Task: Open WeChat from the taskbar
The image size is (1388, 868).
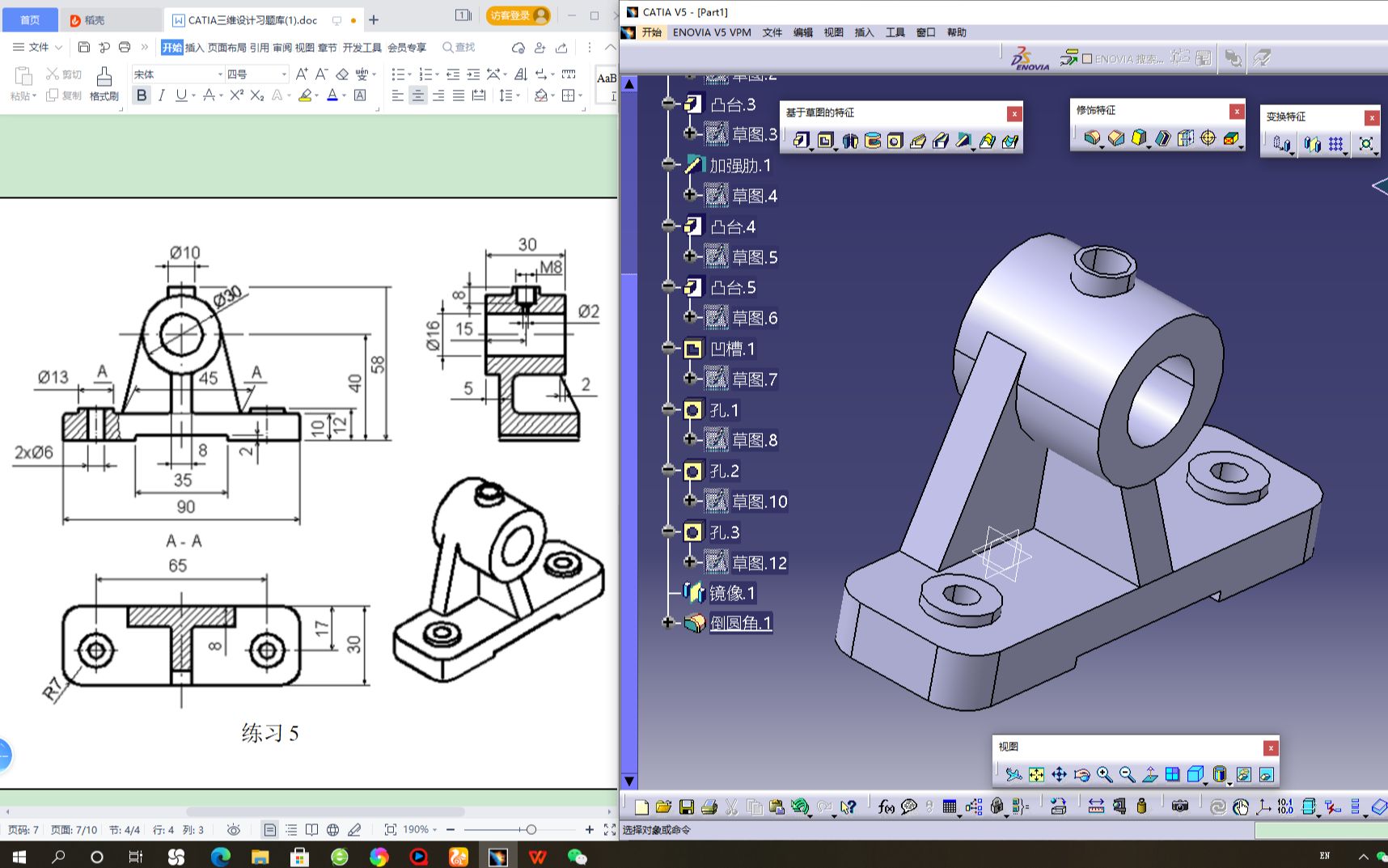Action: point(577,856)
